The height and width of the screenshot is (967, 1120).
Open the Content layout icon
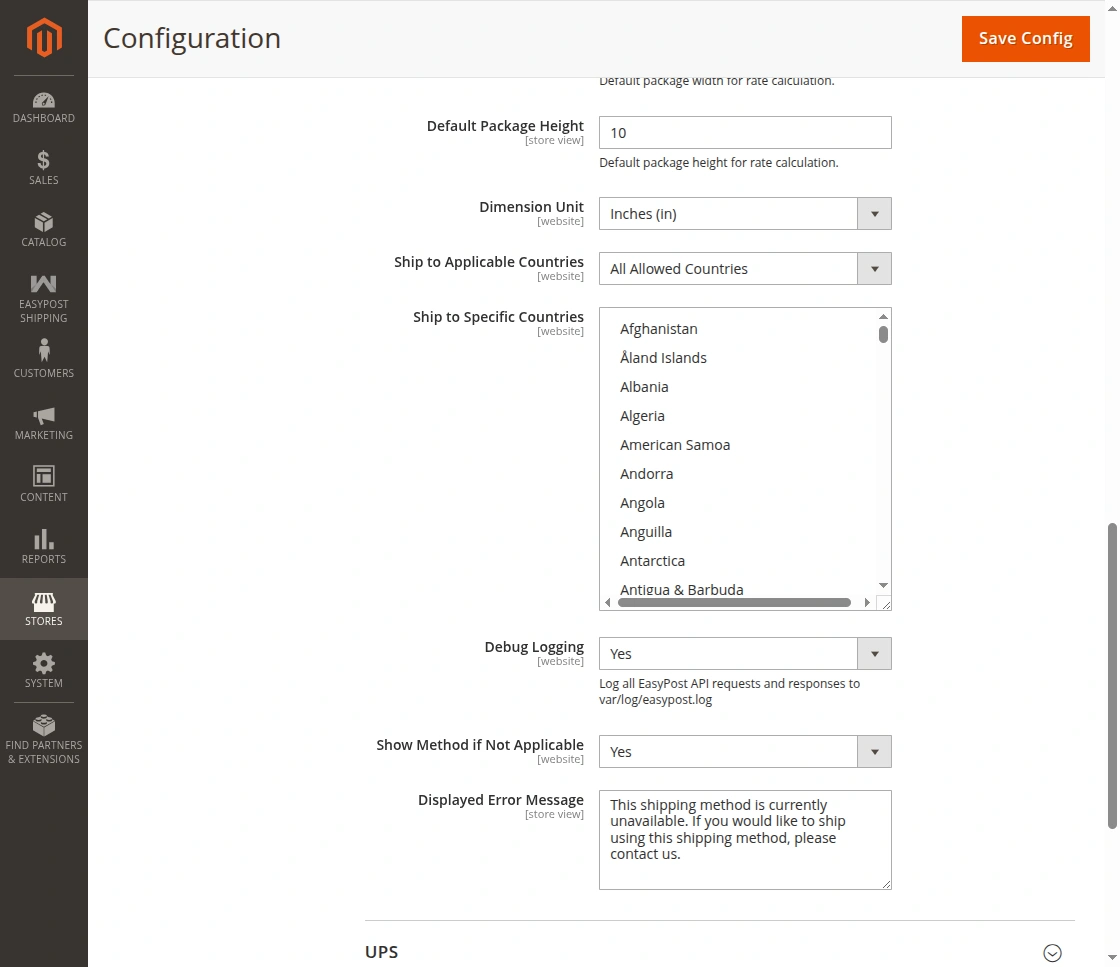[x=44, y=476]
